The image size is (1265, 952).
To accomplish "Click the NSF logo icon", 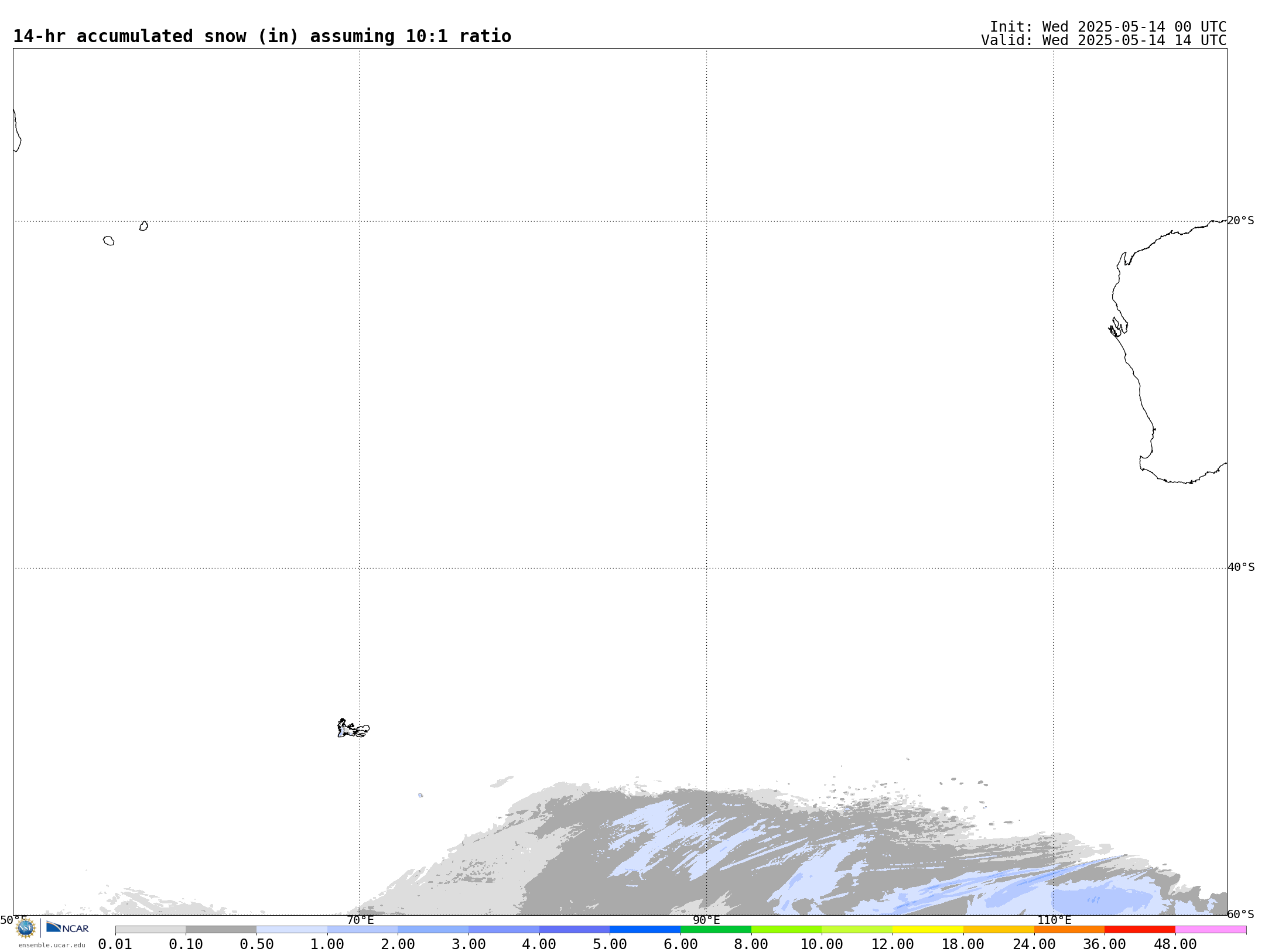I will [x=26, y=928].
